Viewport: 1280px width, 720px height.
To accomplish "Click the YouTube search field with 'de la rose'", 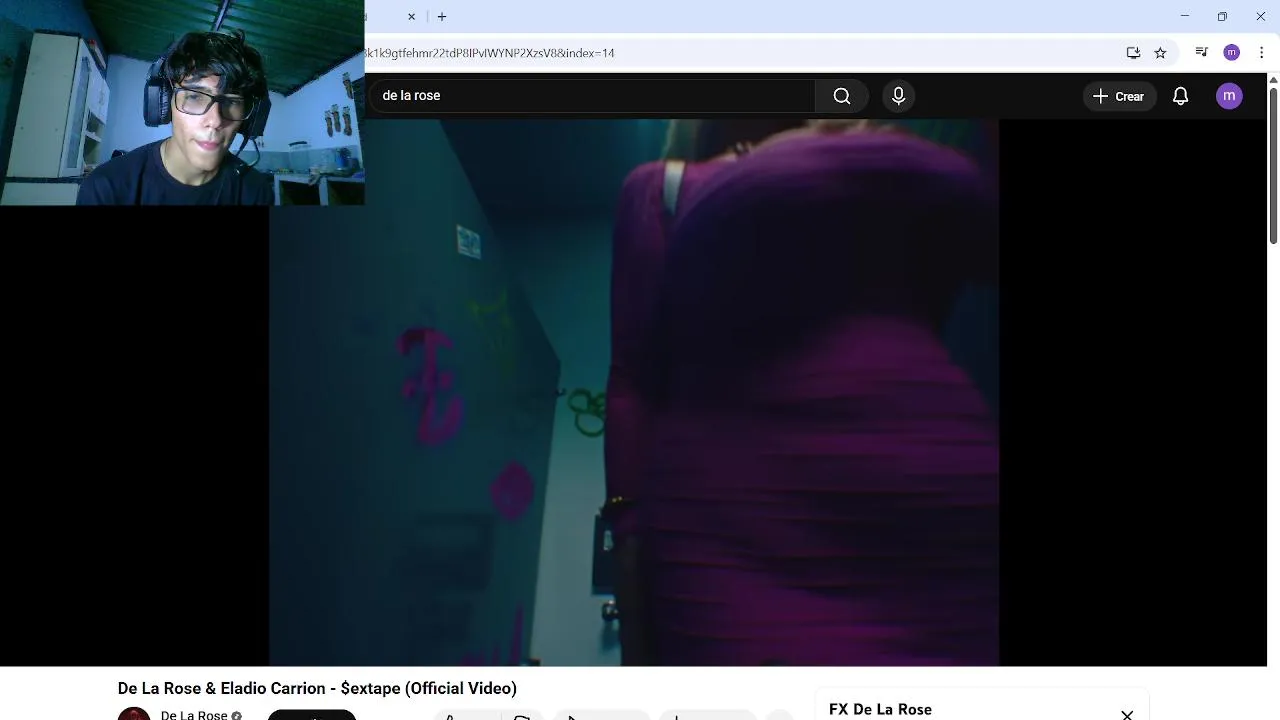I will click(590, 96).
